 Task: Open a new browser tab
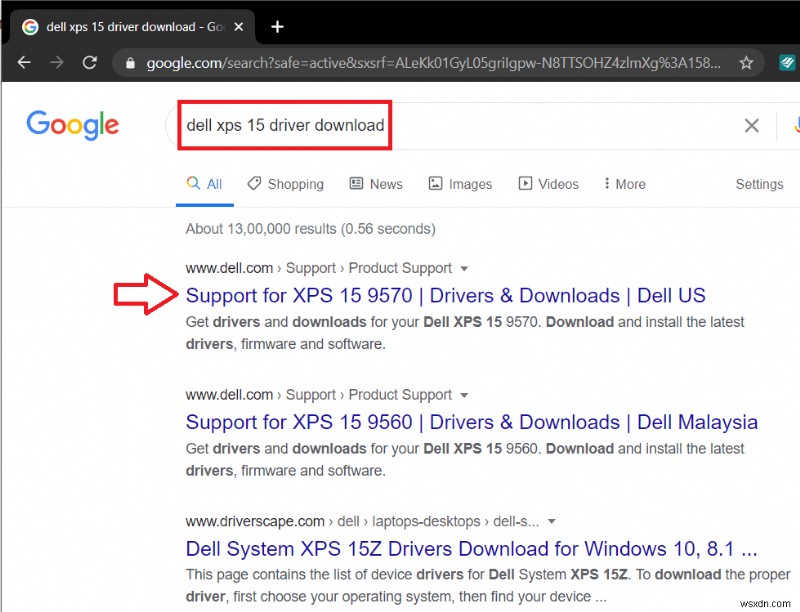pos(277,27)
